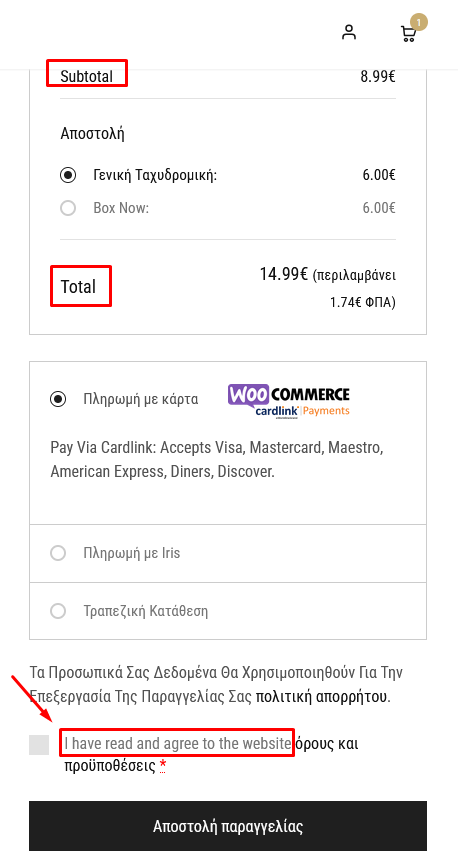Select Γενική Ταχυδρομική shipping radio button
The height and width of the screenshot is (853, 458).
pyautogui.click(x=68, y=175)
